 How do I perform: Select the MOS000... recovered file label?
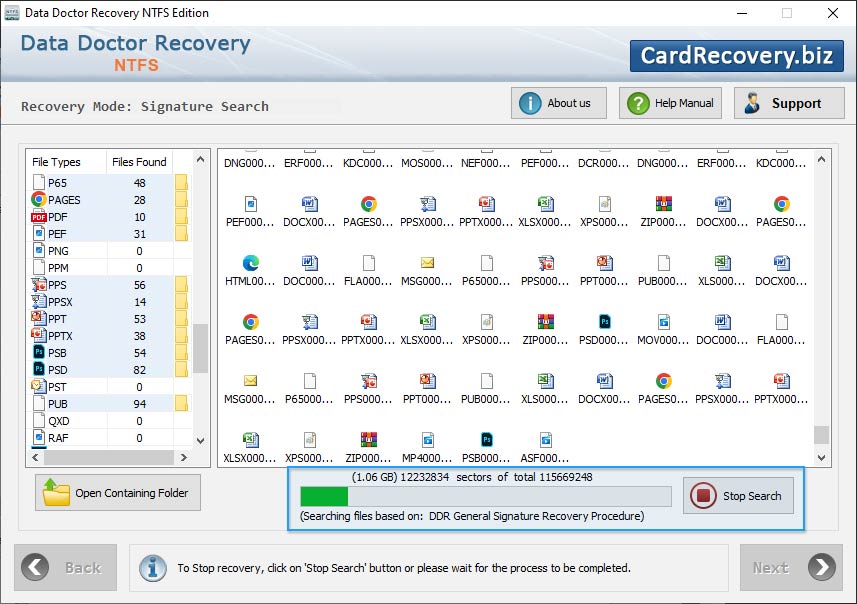pyautogui.click(x=427, y=163)
